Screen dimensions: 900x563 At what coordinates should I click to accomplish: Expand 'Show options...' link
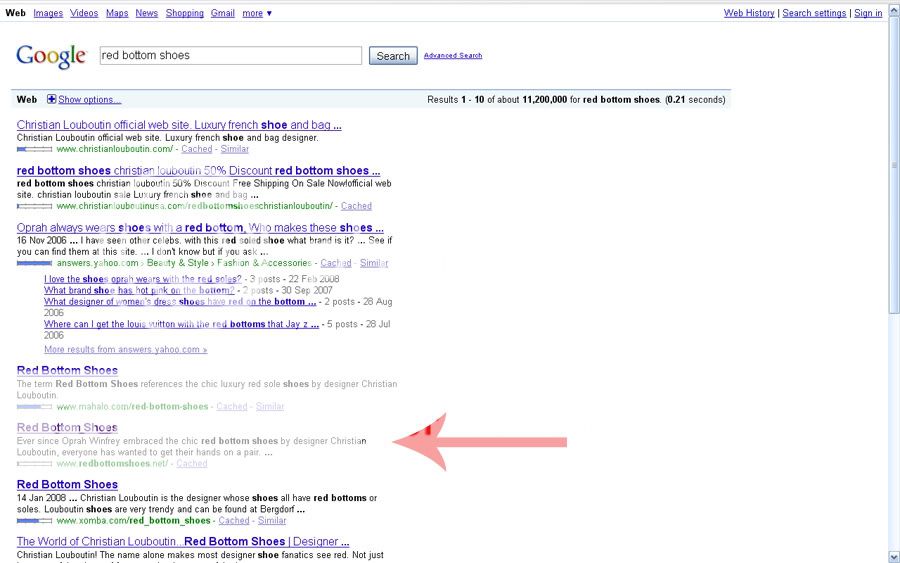[x=90, y=100]
